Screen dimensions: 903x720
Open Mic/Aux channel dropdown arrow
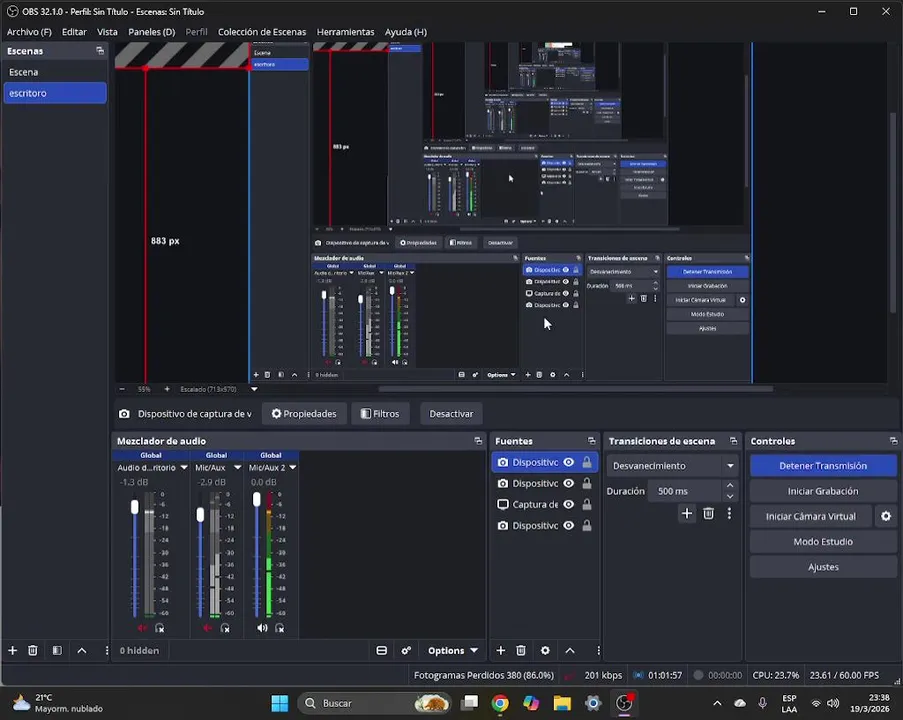click(x=237, y=467)
